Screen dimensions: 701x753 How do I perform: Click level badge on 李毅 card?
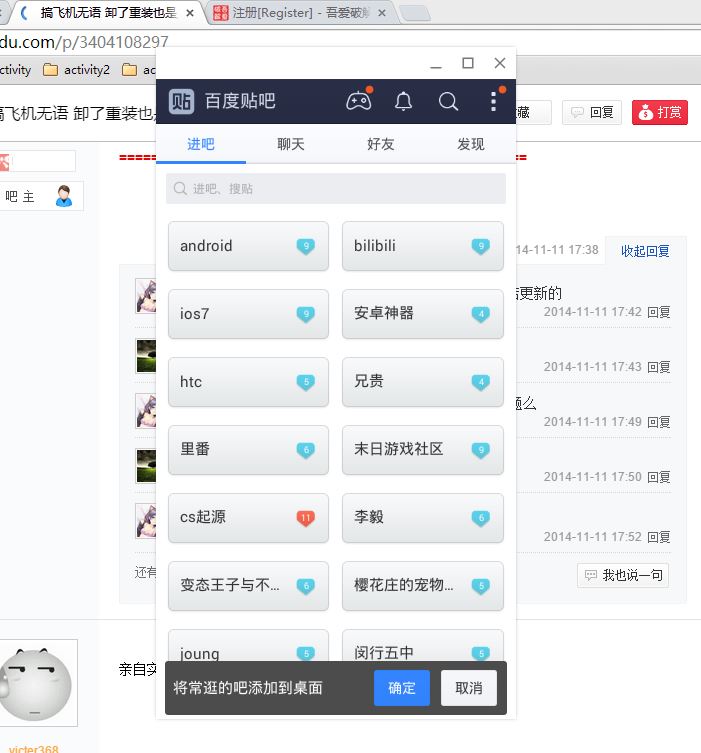point(481,518)
